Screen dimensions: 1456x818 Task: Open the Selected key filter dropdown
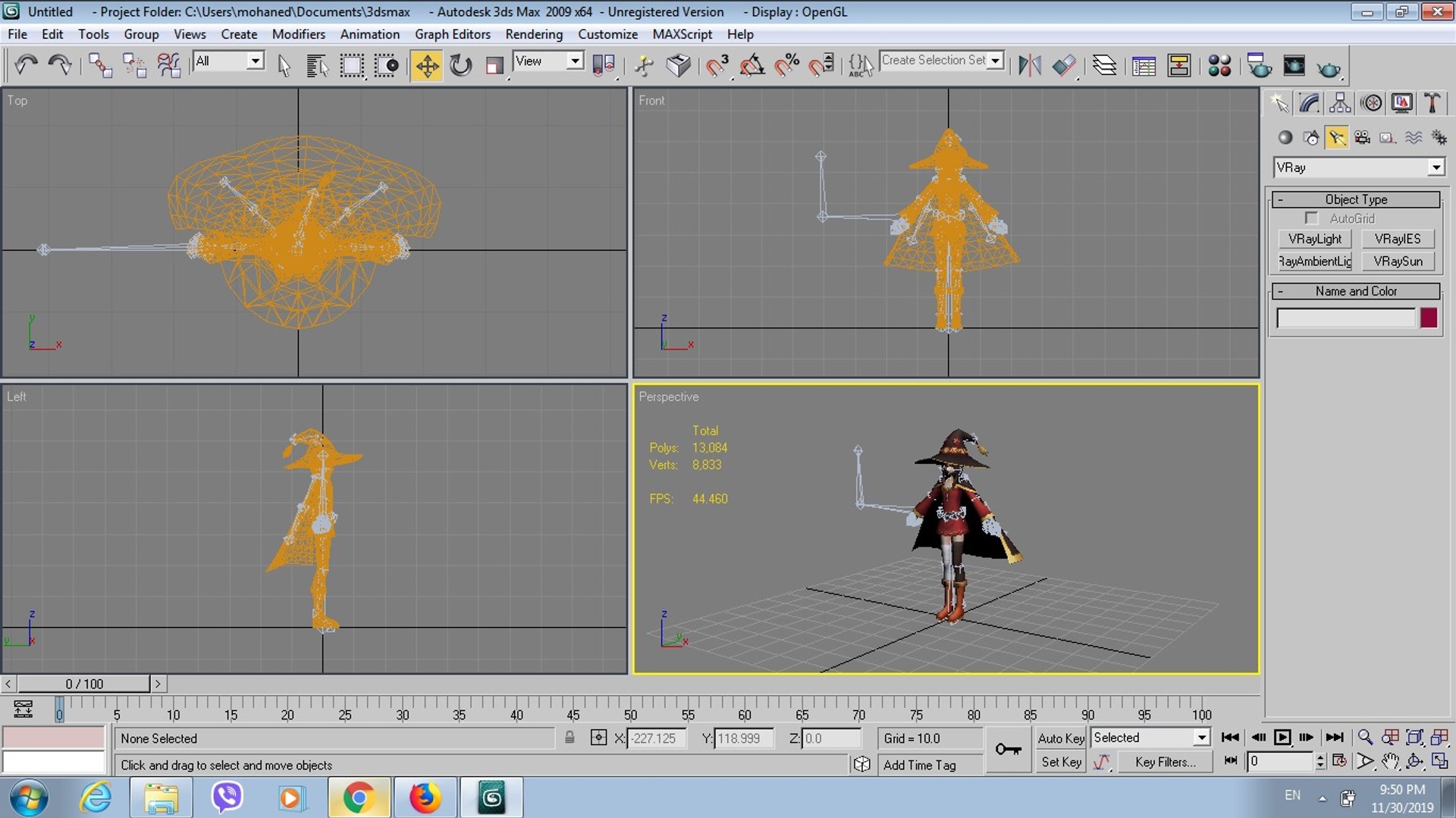pyautogui.click(x=1201, y=738)
